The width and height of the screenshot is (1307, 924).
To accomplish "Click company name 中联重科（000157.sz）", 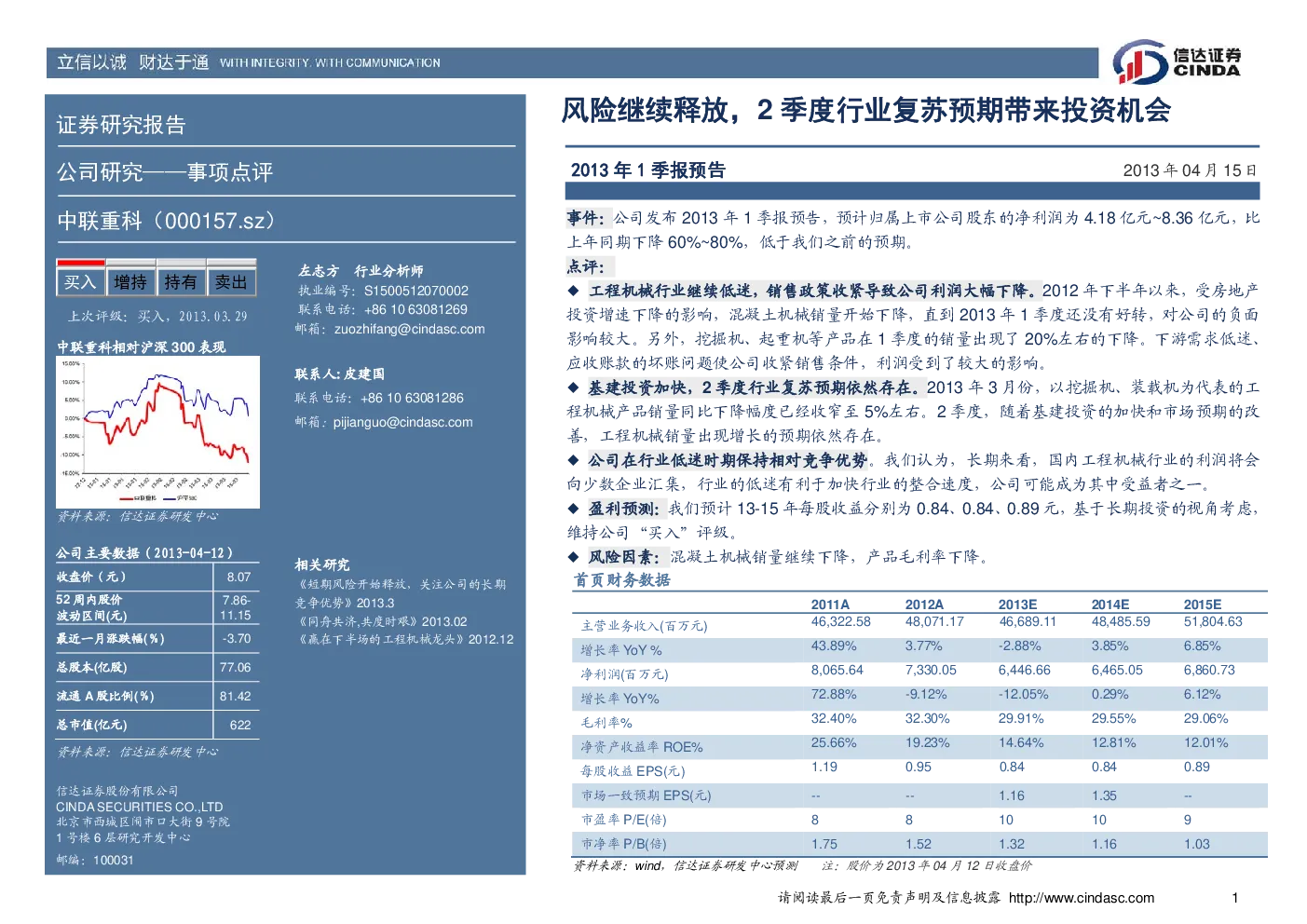I will pyautogui.click(x=168, y=221).
